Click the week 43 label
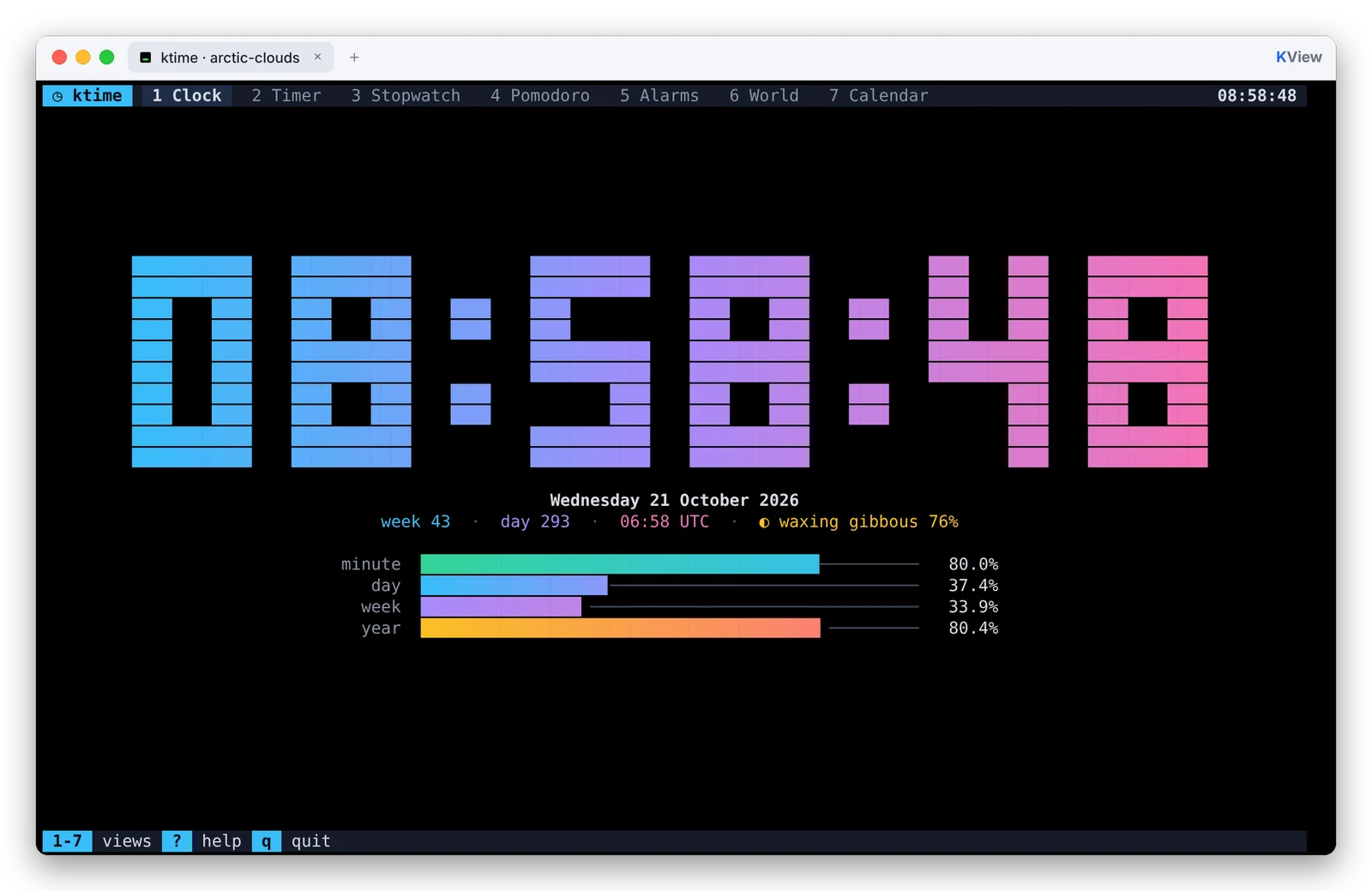This screenshot has width=1372, height=891. (415, 521)
